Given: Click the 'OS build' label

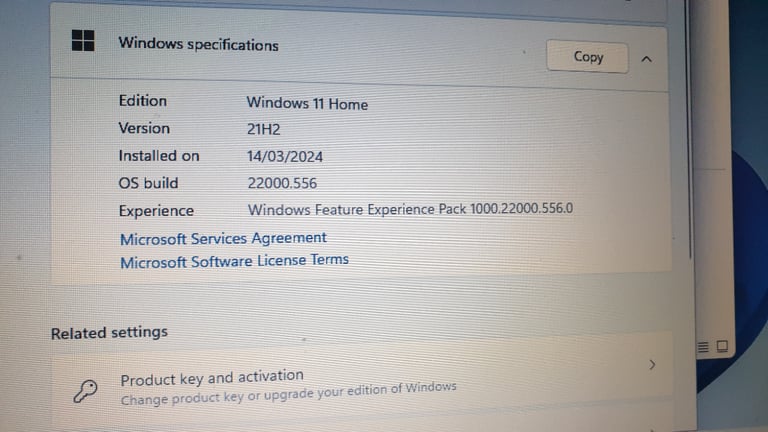Looking at the screenshot, I should point(148,183).
